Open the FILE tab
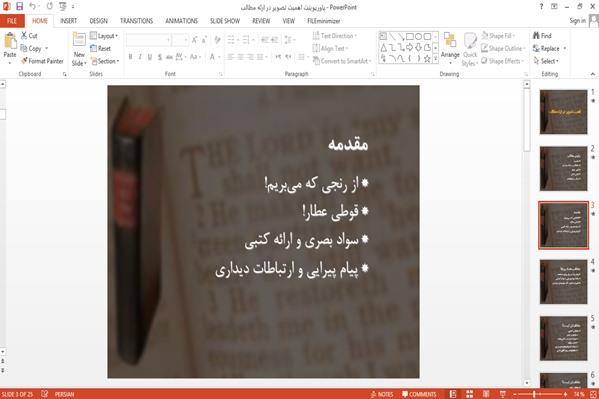Screen dimensions: 599x399 (x=12, y=21)
